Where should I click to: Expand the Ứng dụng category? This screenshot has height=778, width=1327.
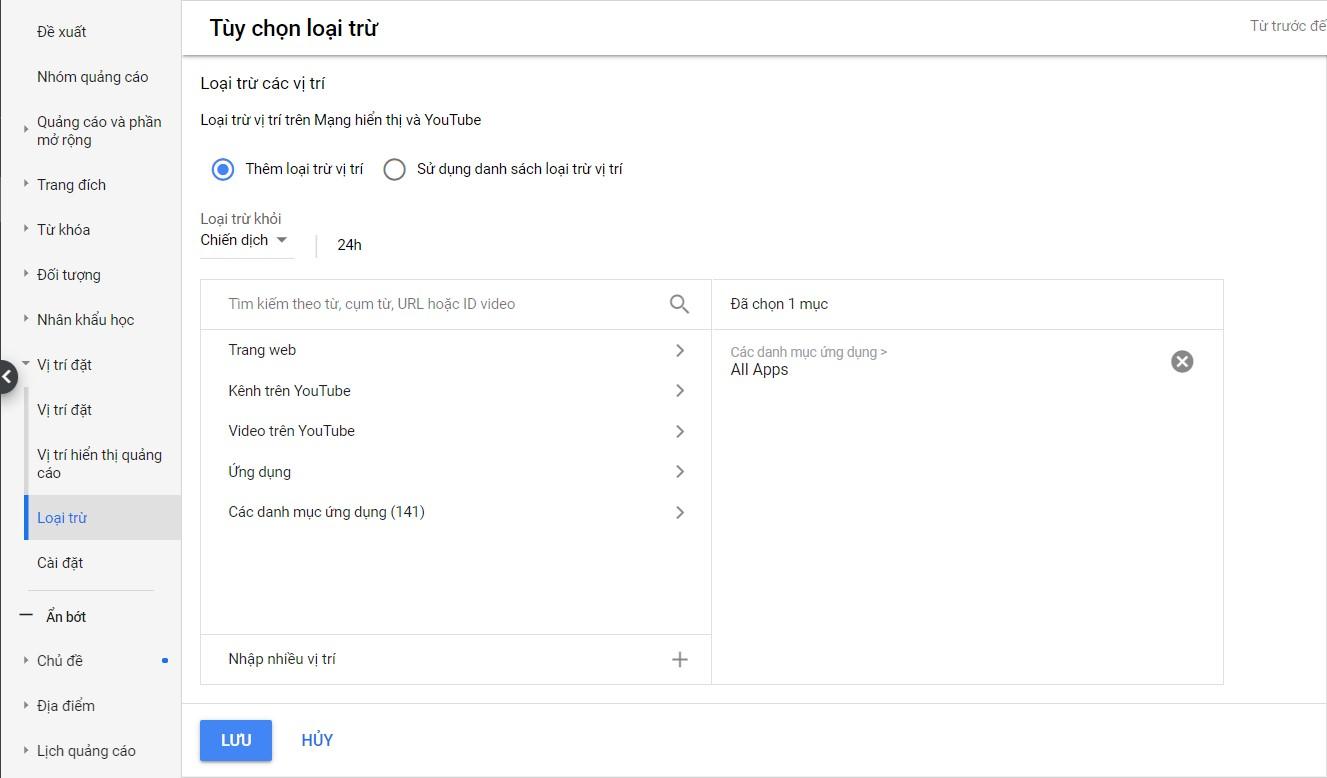455,472
